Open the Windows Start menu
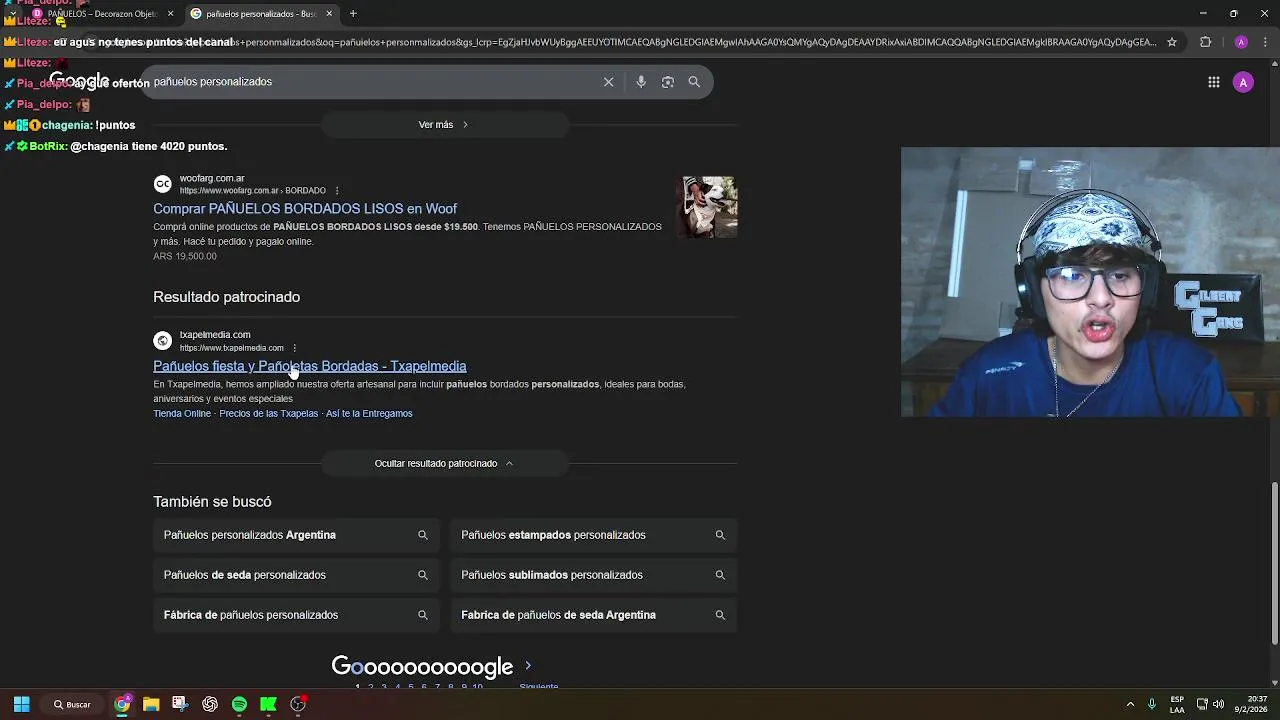1280x720 pixels. click(x=21, y=704)
